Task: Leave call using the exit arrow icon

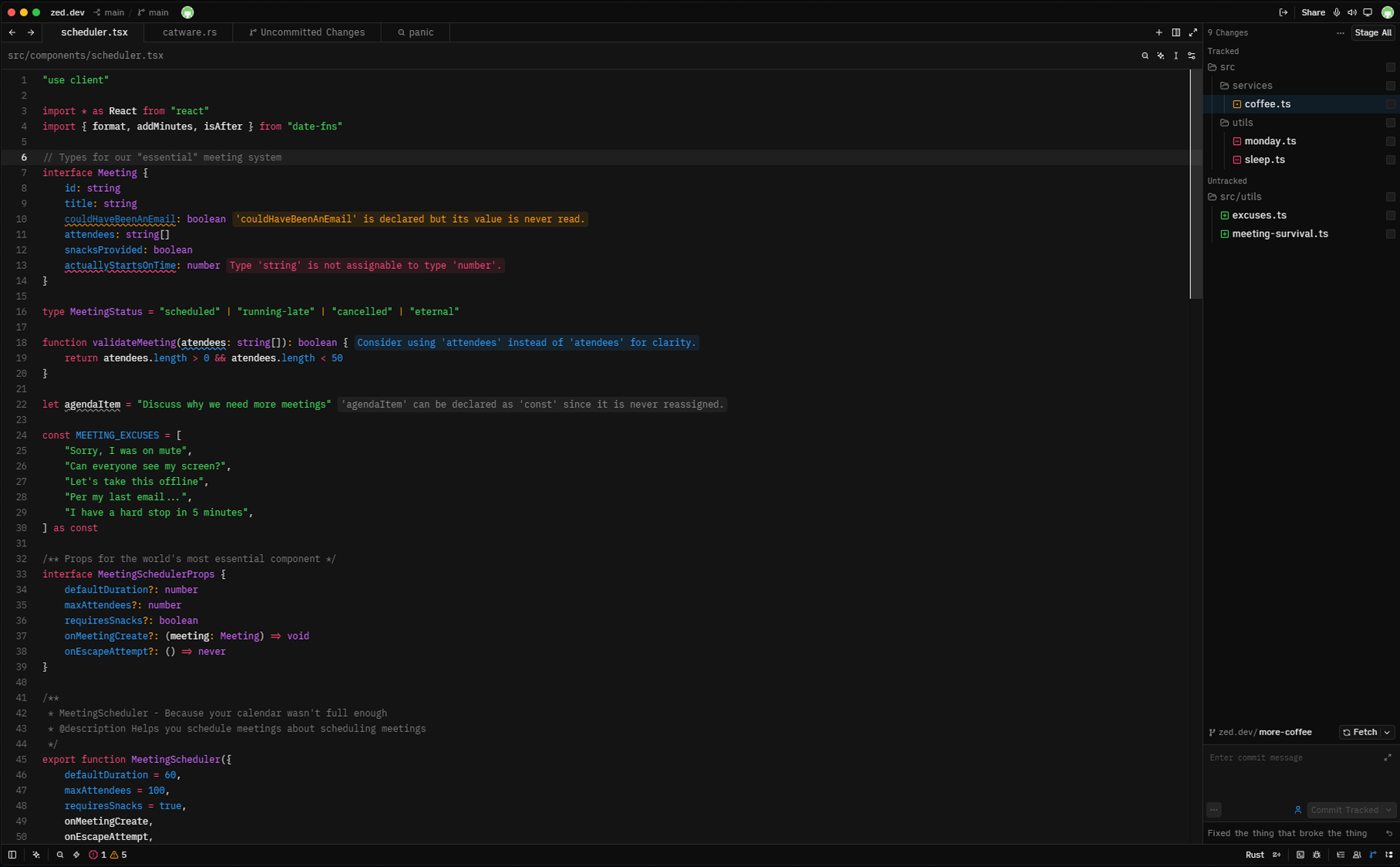Action: click(1284, 12)
